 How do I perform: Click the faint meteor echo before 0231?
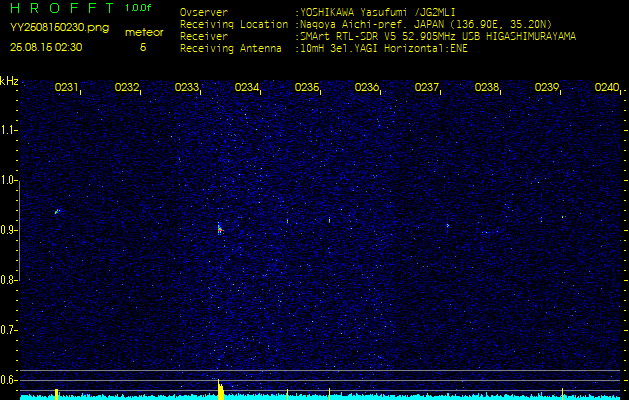click(57, 211)
